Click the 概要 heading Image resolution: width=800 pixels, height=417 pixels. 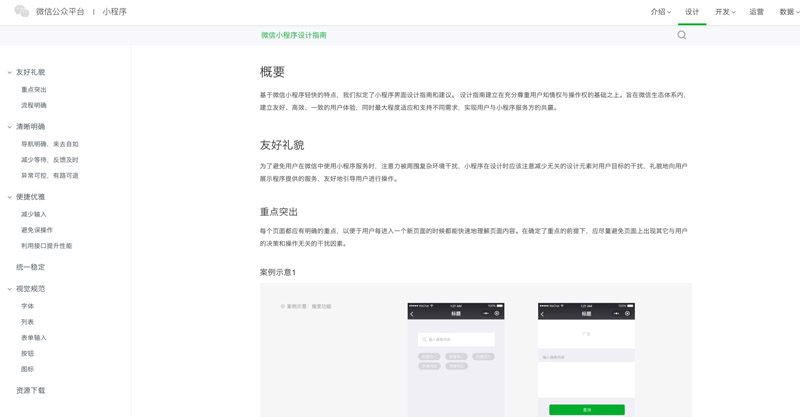272,72
